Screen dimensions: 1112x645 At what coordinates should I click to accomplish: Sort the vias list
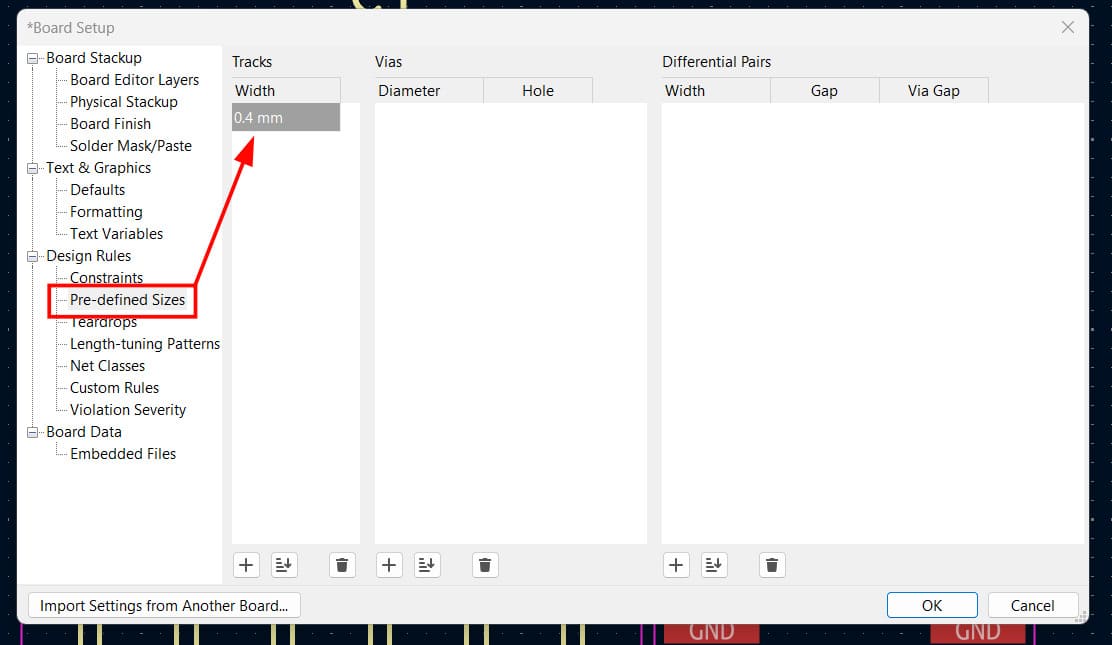427,565
